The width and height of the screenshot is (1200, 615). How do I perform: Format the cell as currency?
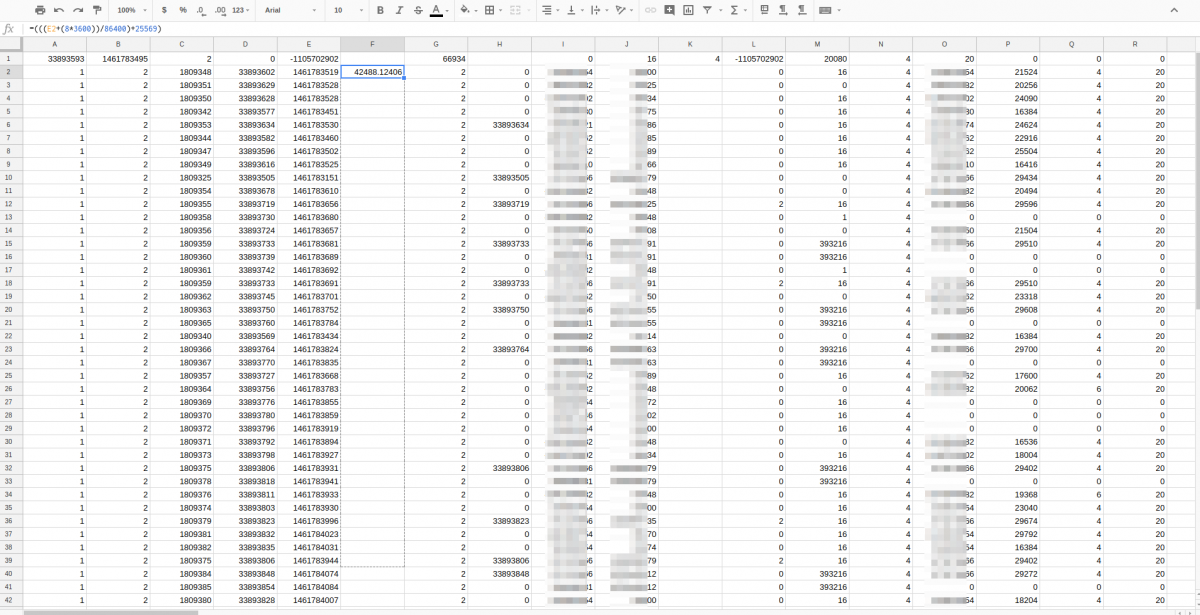point(164,10)
